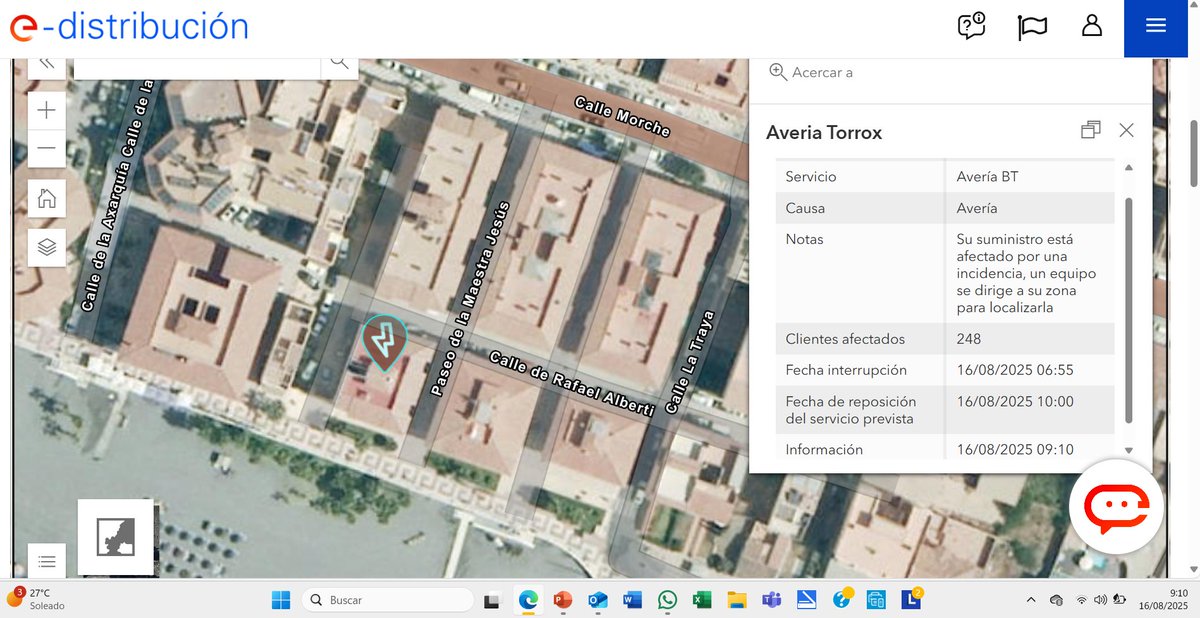Collapse the side panel with double chevron
This screenshot has height=618, width=1200.
(47, 63)
